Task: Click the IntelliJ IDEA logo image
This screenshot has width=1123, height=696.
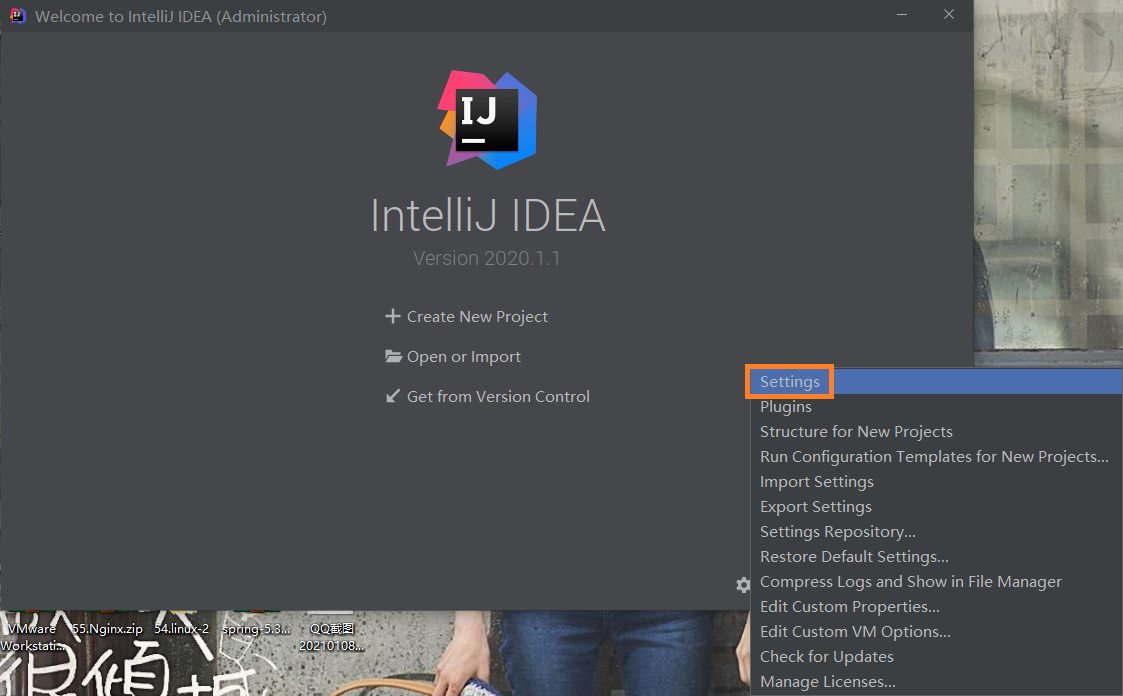Action: click(x=488, y=120)
